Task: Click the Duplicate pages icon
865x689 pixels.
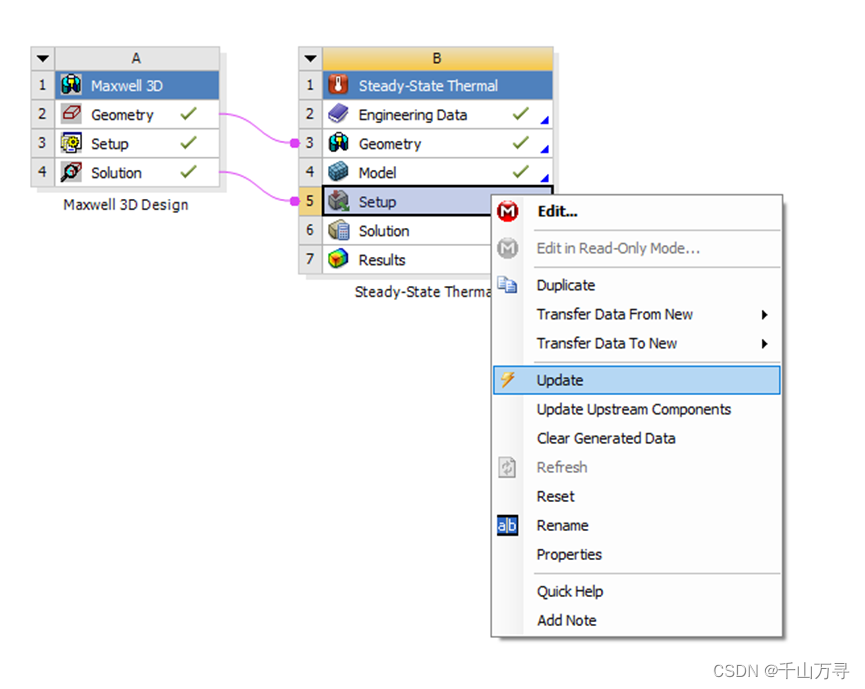Action: click(508, 285)
